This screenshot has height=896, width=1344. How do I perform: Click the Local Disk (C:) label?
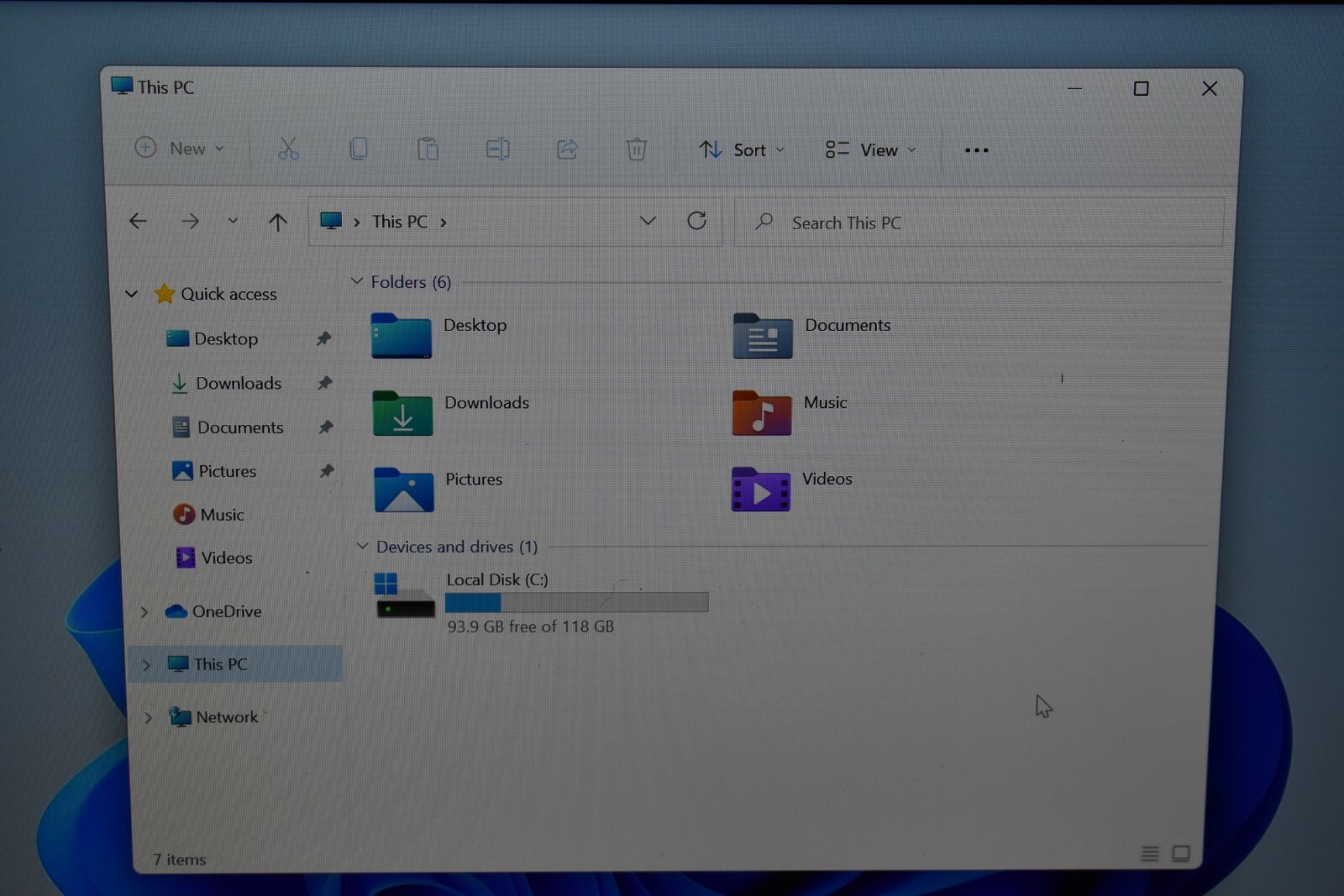[x=497, y=579]
